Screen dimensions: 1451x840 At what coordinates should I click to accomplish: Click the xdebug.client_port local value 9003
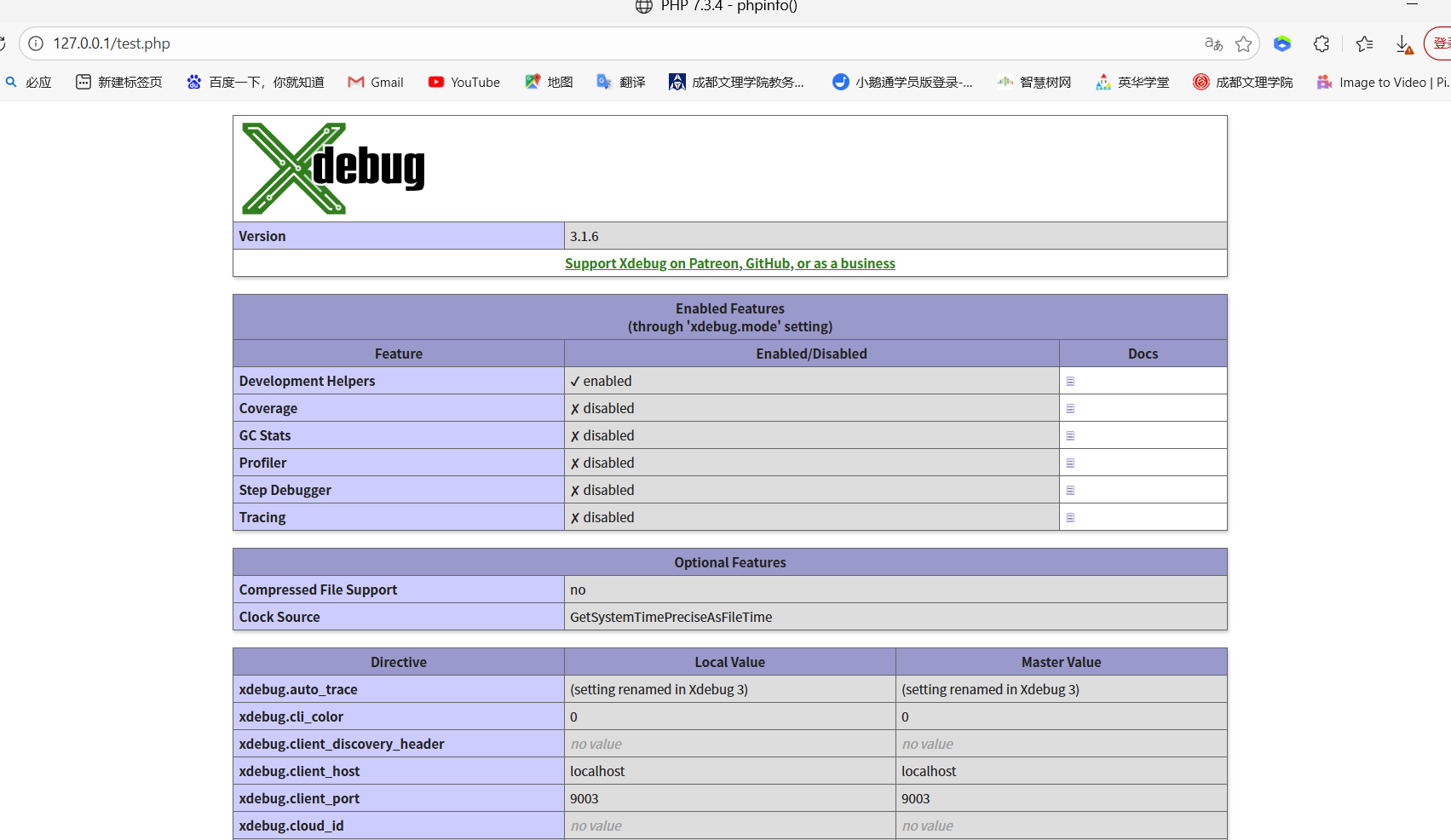[x=584, y=798]
